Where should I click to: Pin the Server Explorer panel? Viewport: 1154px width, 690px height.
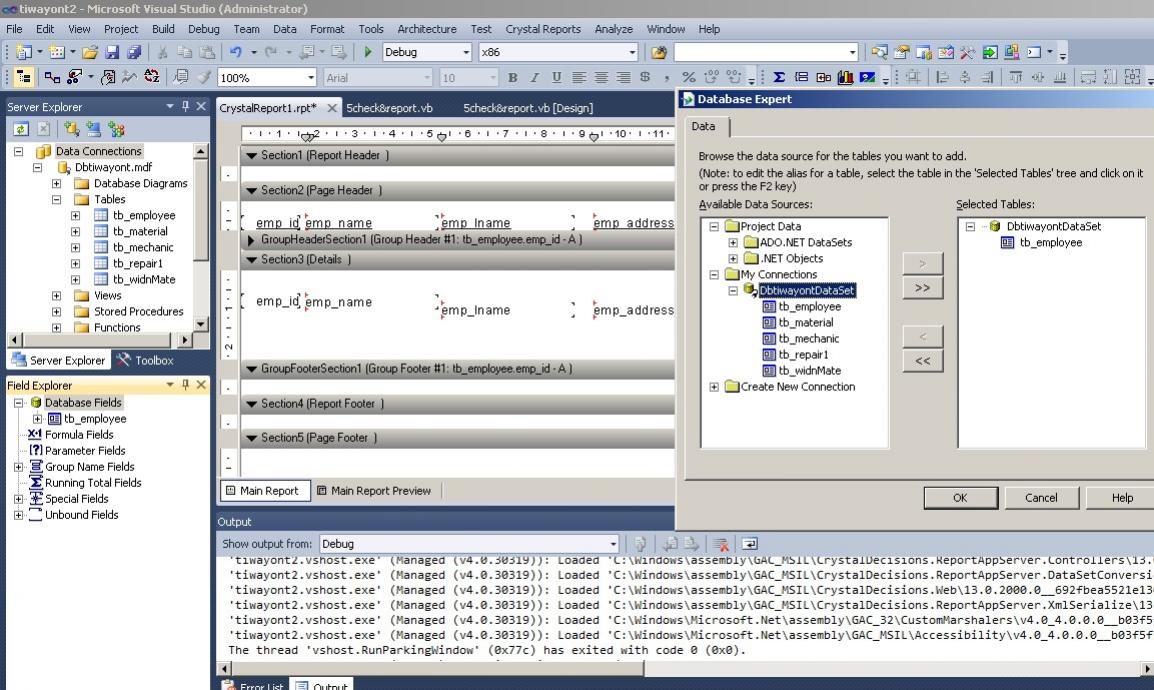tap(185, 107)
